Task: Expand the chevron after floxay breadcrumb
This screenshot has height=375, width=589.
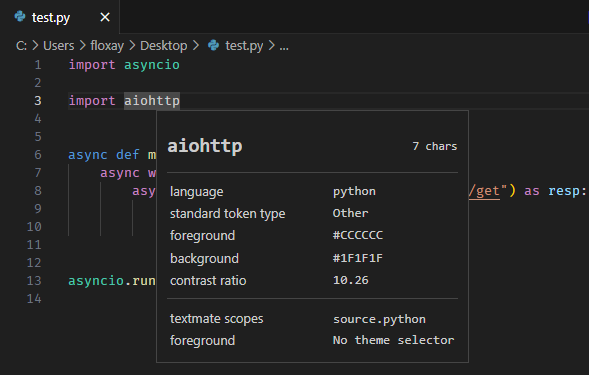Action: click(x=132, y=46)
